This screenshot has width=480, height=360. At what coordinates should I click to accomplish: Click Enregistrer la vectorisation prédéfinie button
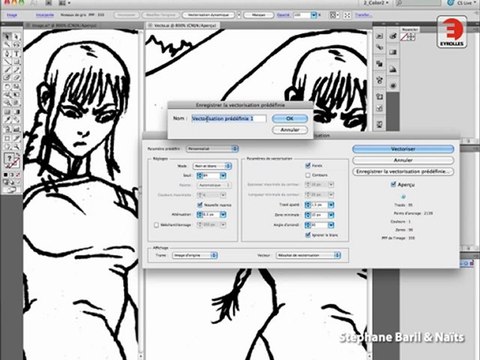click(403, 172)
